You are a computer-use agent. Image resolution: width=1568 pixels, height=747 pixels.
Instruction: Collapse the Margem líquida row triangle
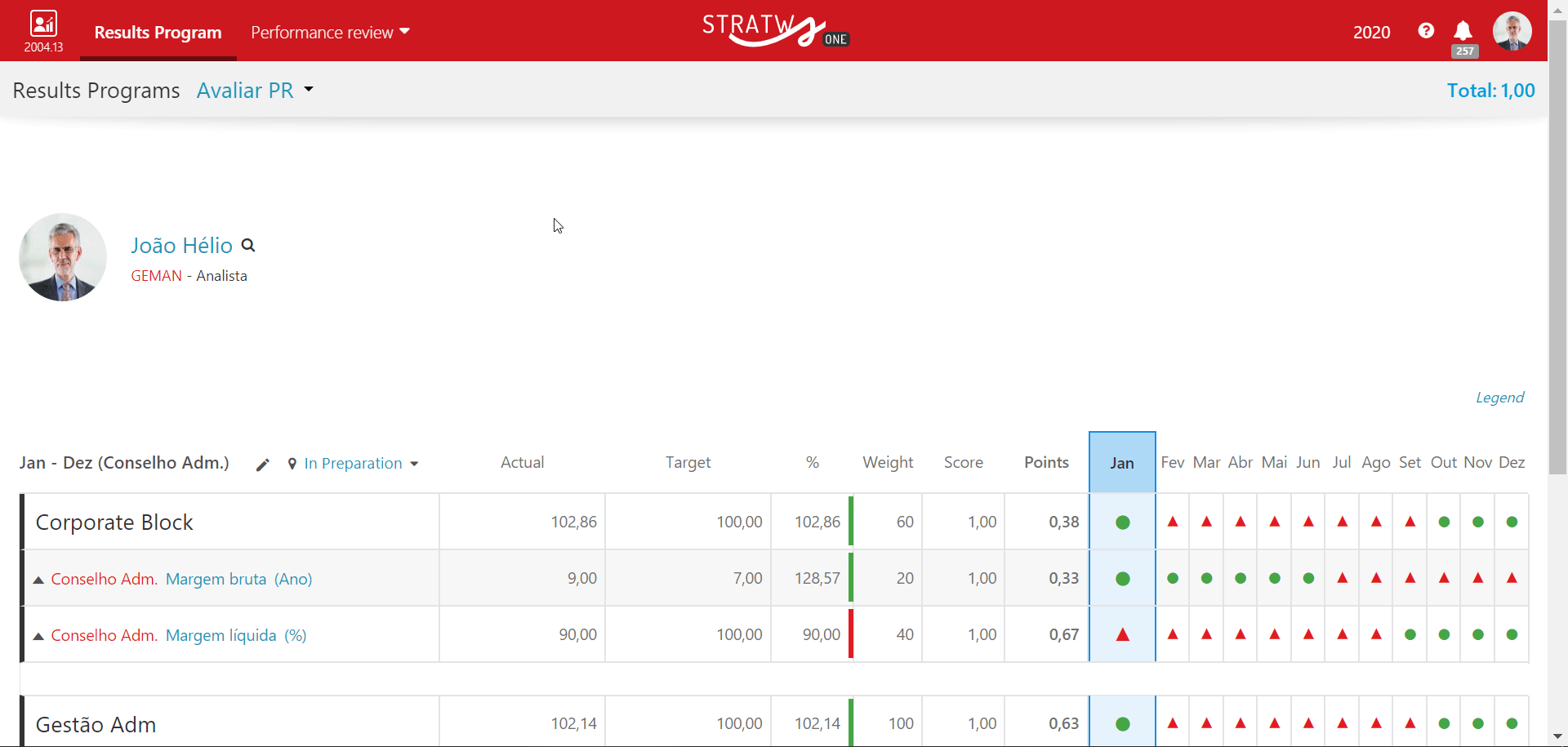(x=38, y=636)
